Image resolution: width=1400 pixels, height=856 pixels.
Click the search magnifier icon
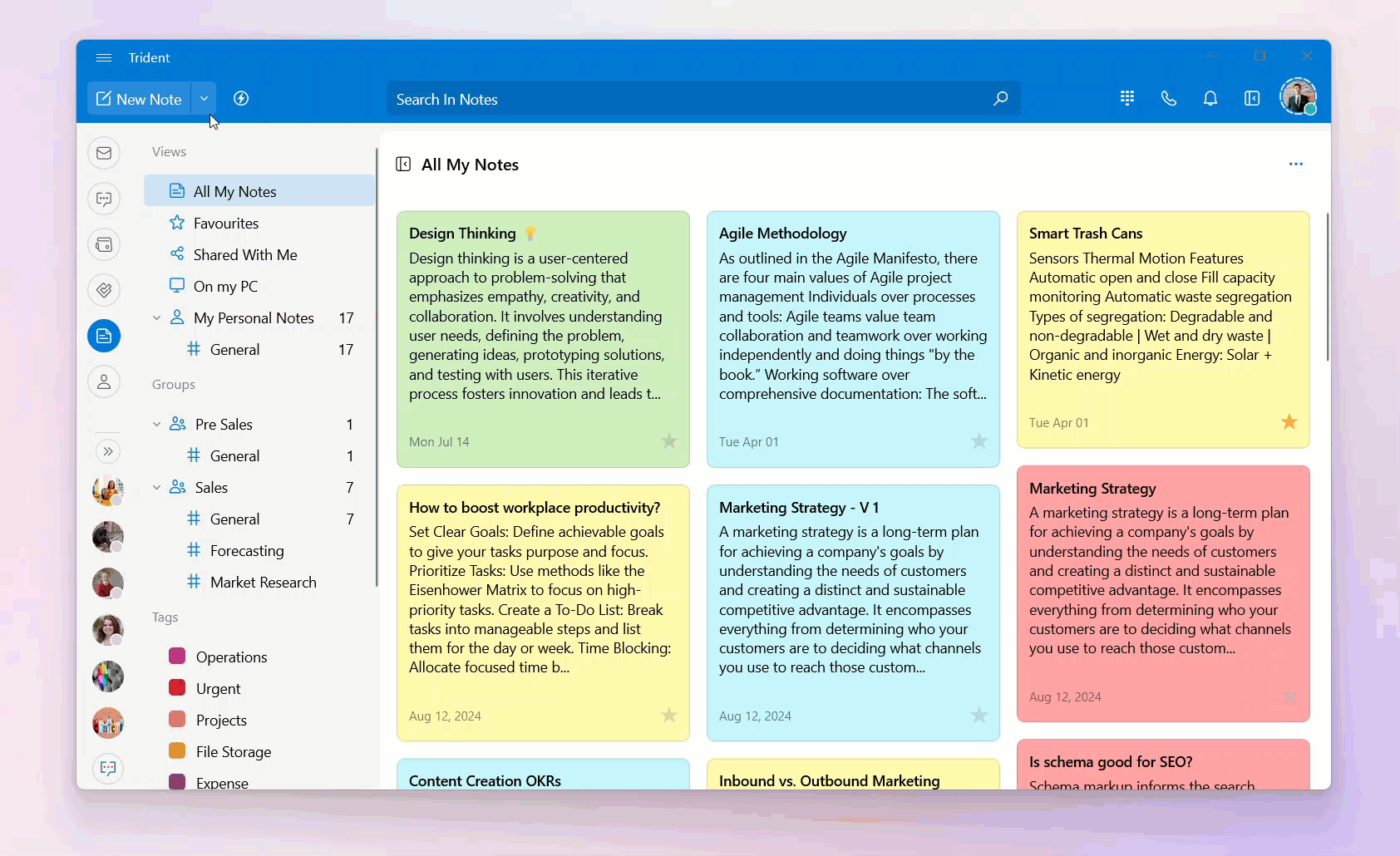[x=1001, y=99]
